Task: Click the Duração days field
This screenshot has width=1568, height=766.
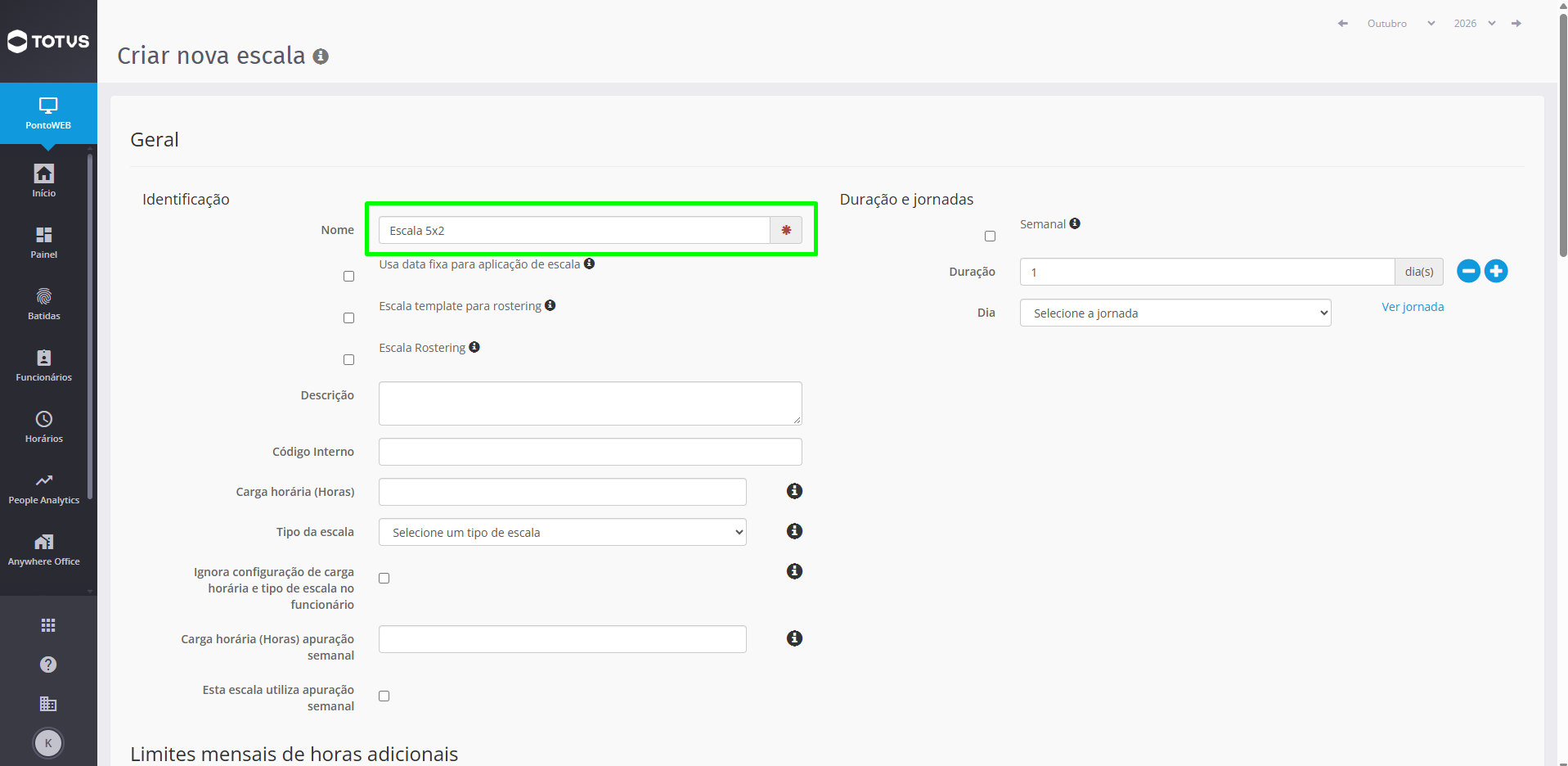Action: (1207, 272)
